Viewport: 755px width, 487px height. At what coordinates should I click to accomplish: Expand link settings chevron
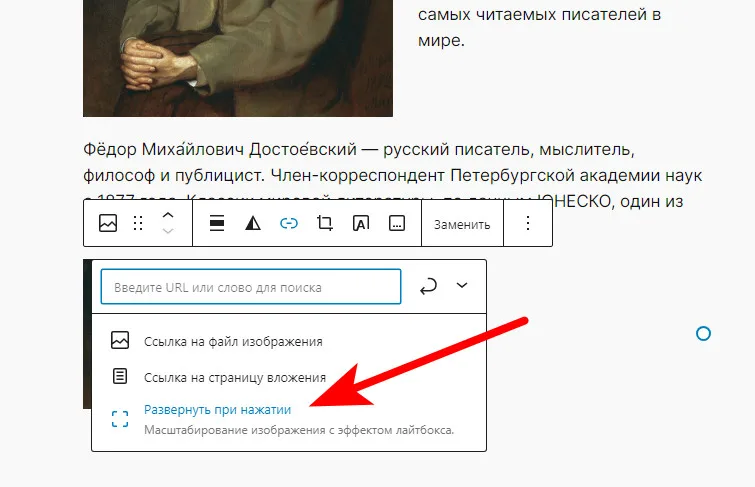coord(462,286)
